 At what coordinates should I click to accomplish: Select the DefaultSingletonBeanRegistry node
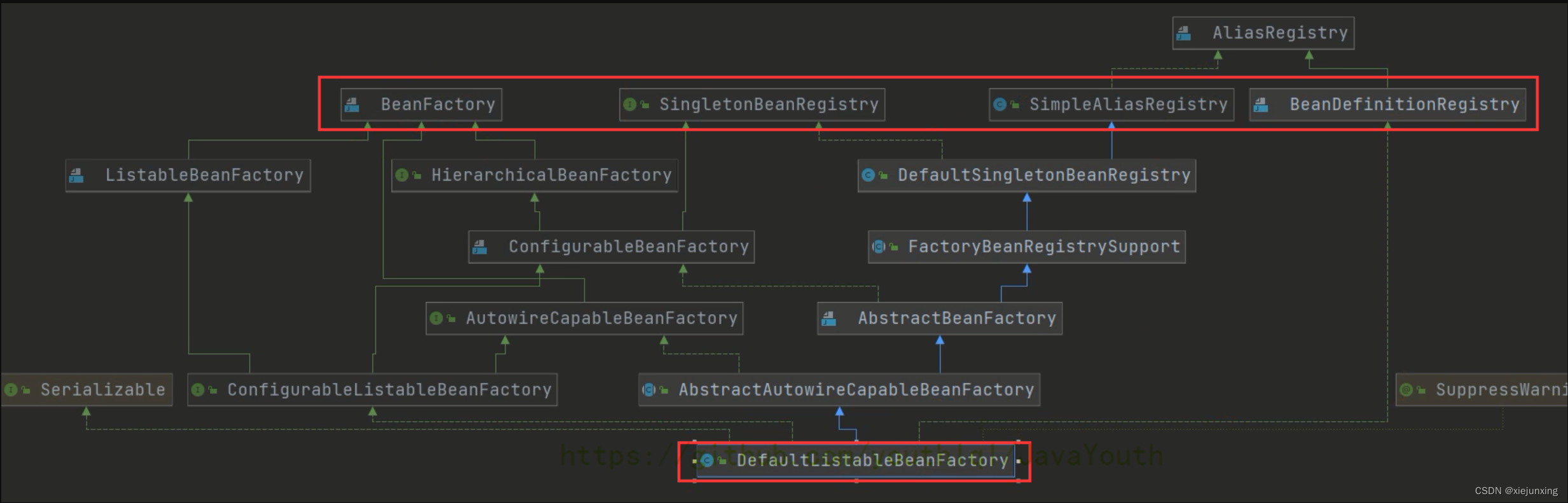(1027, 176)
